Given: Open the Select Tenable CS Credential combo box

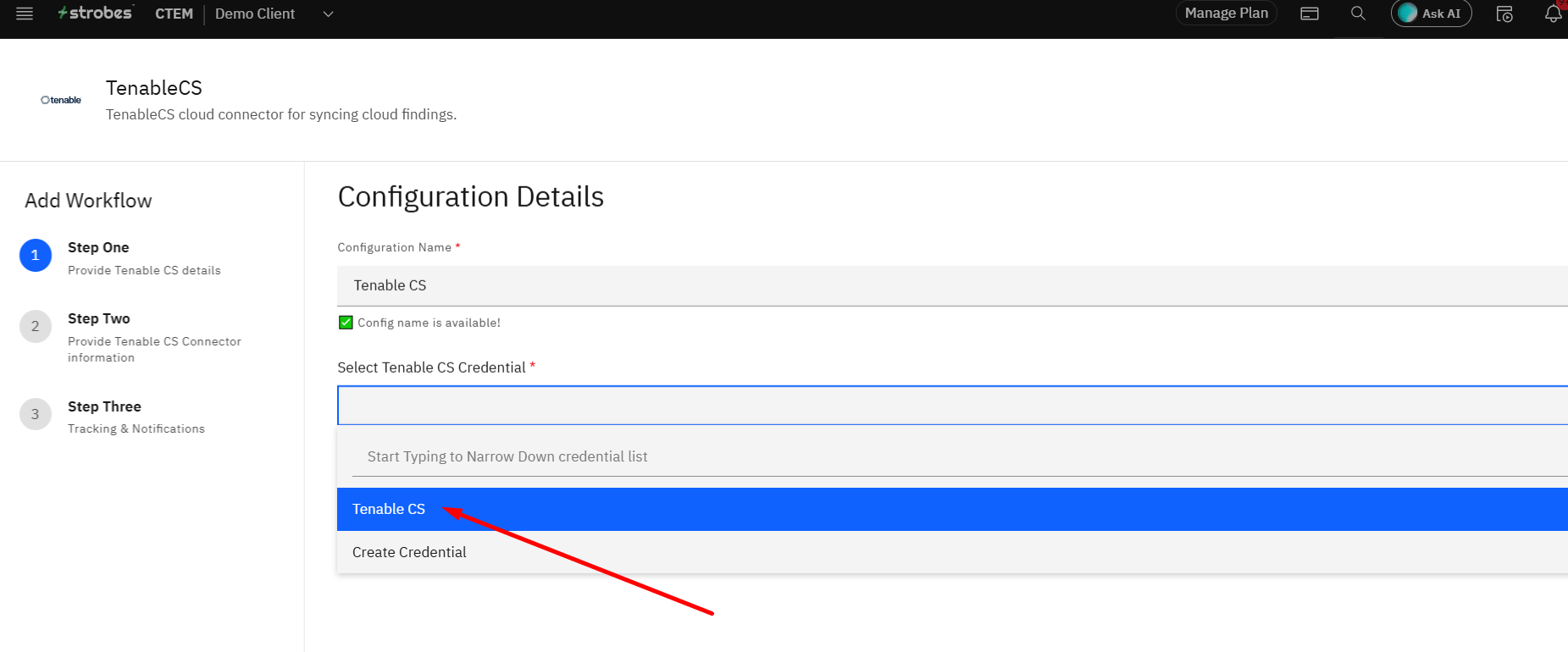Looking at the screenshot, I should point(952,405).
